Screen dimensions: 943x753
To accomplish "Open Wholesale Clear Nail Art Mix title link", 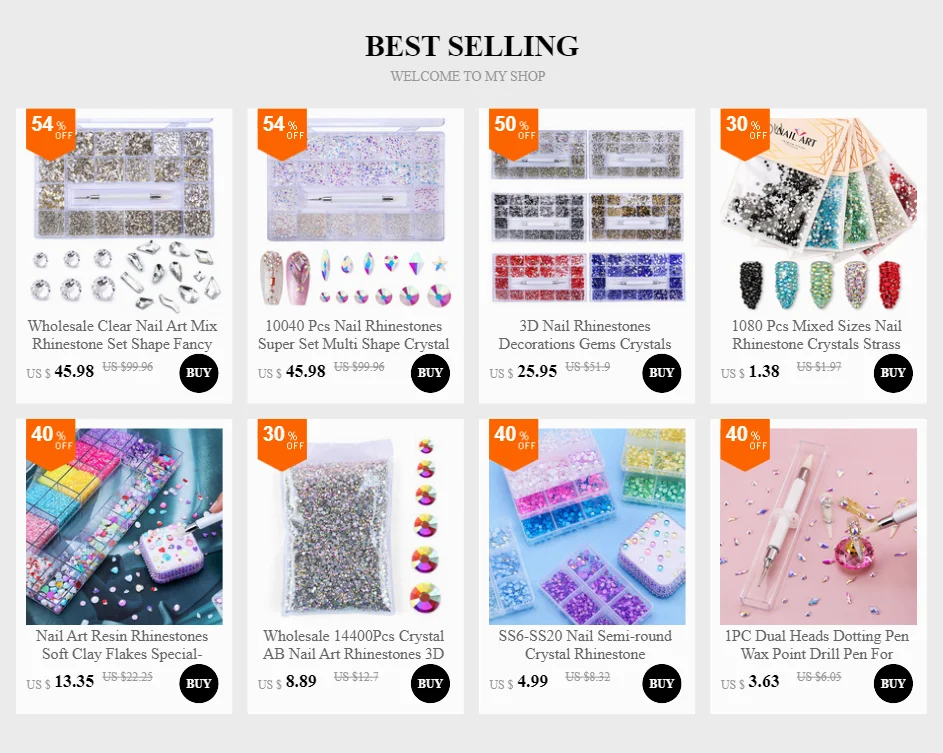I will [x=123, y=335].
